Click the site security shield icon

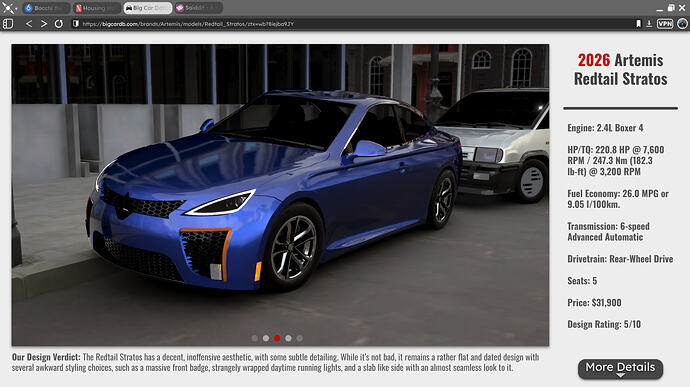pyautogui.click(x=76, y=24)
